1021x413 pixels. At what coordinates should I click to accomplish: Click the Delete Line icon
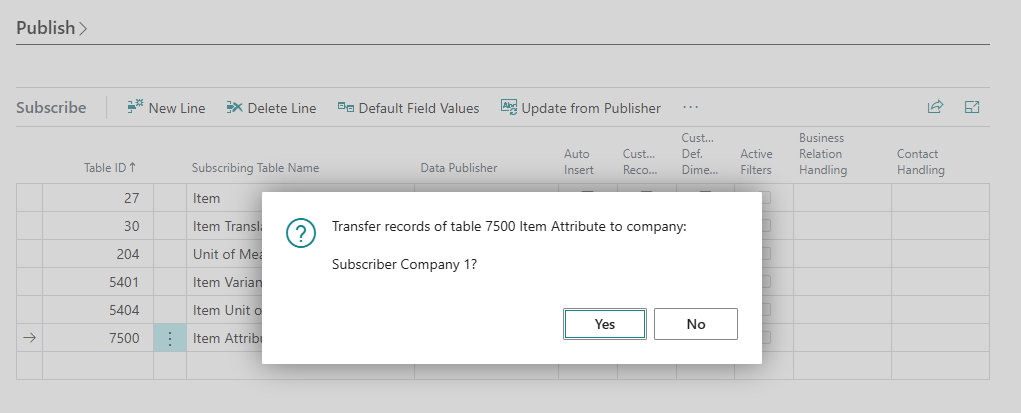coord(234,107)
